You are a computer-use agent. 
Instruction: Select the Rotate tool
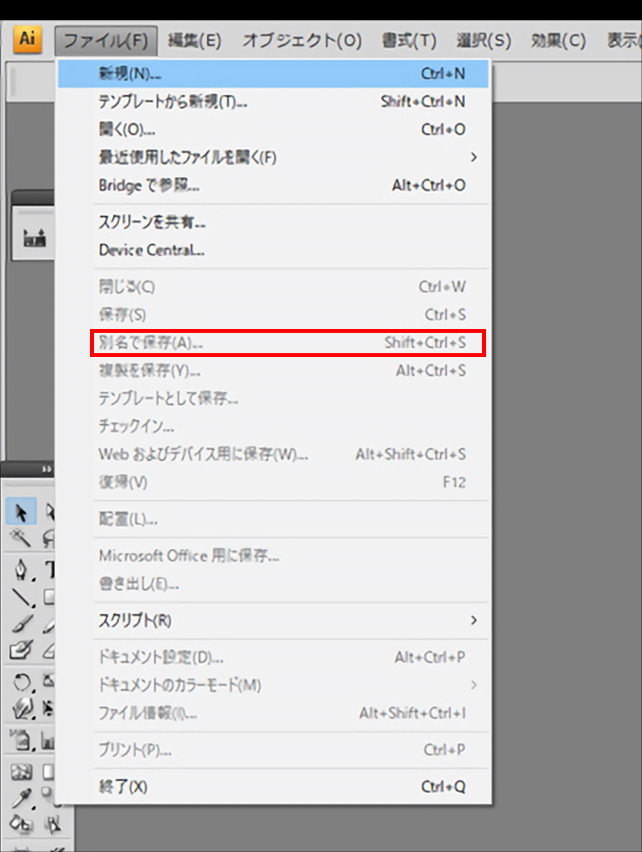coord(22,681)
